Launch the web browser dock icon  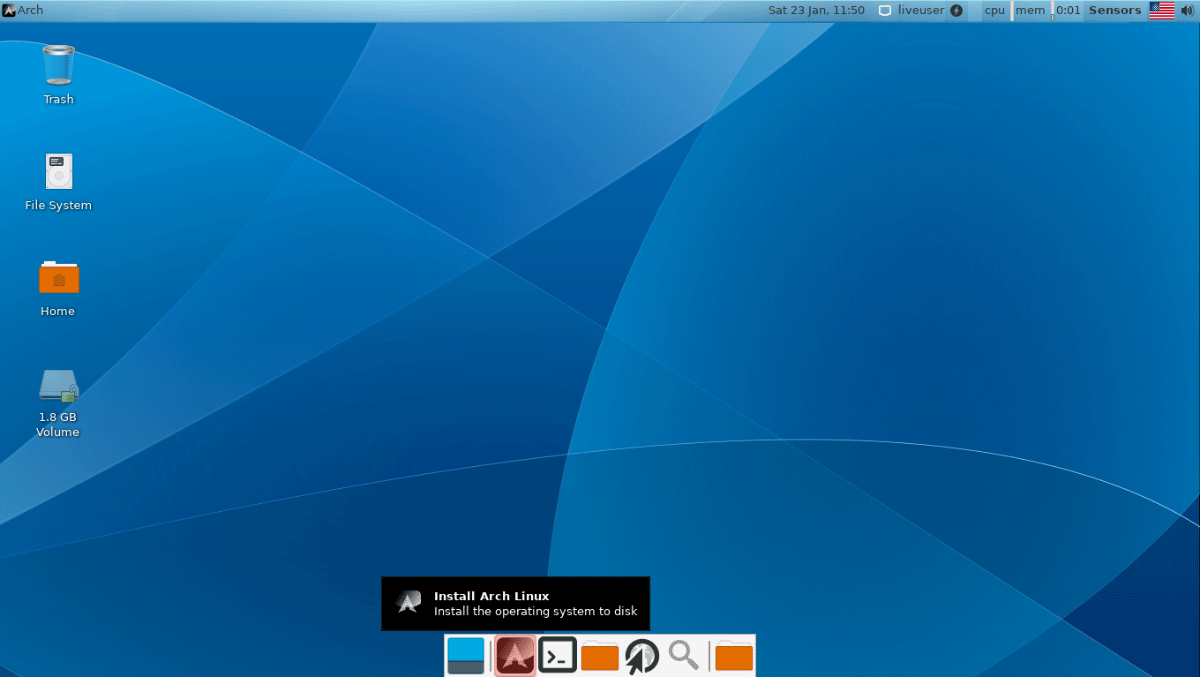point(642,657)
